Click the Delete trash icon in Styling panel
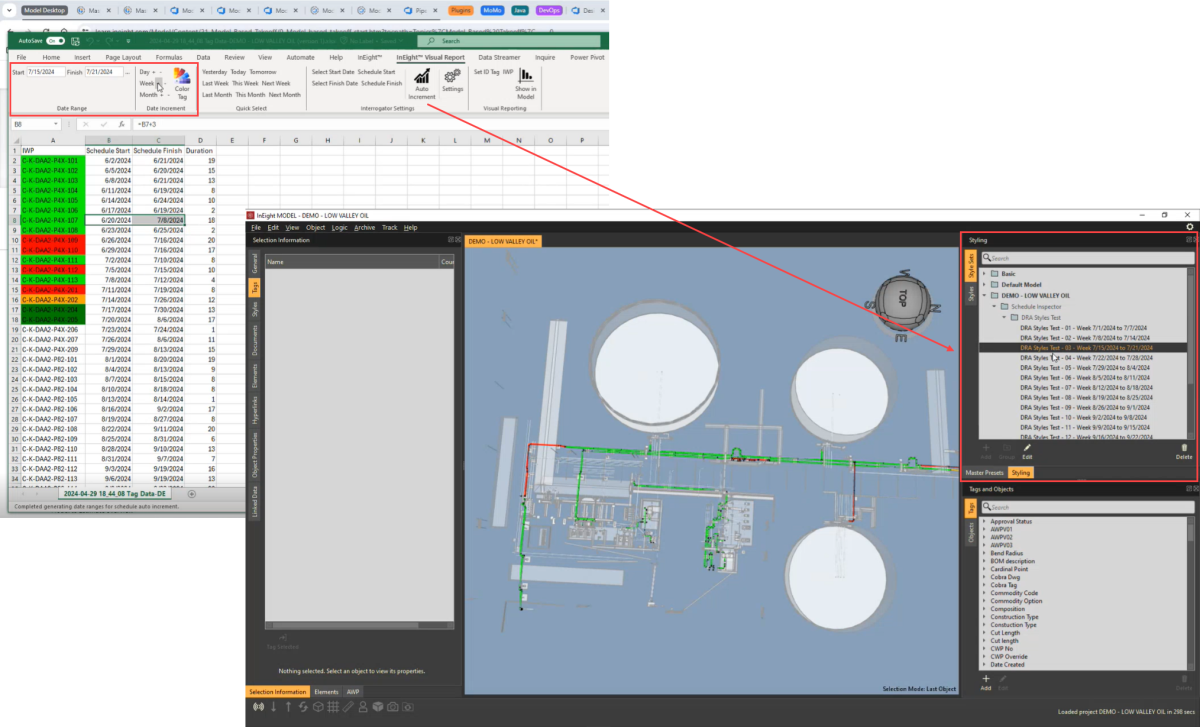The width and height of the screenshot is (1200, 727). tap(1184, 449)
